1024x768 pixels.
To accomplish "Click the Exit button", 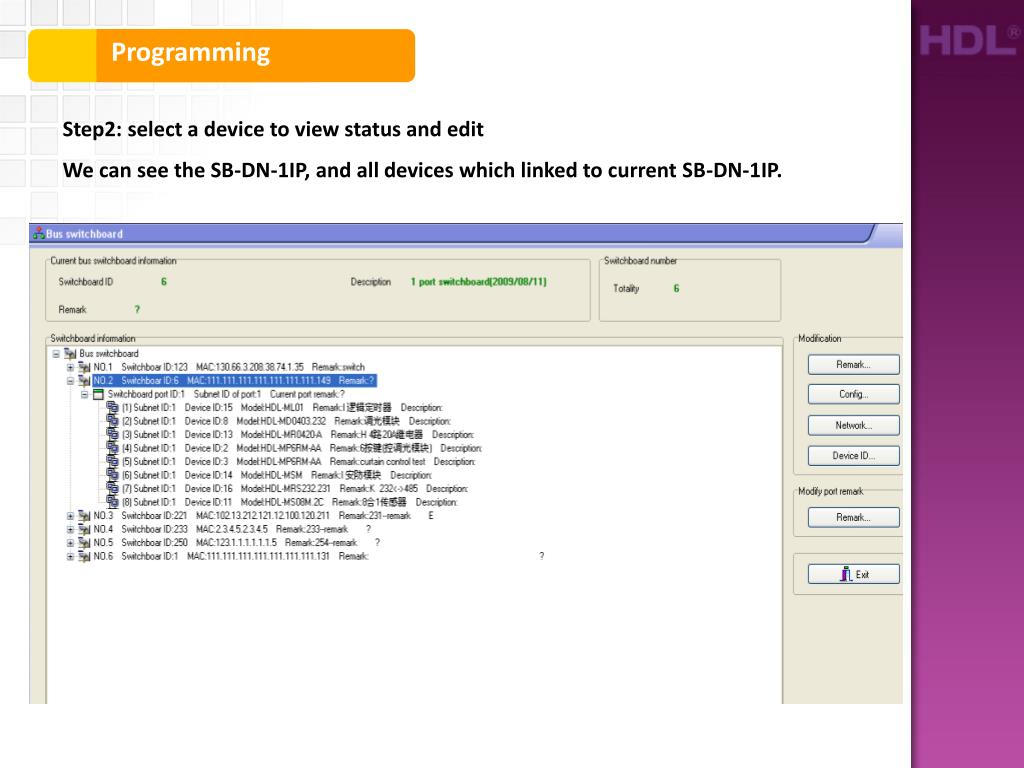I will [854, 574].
